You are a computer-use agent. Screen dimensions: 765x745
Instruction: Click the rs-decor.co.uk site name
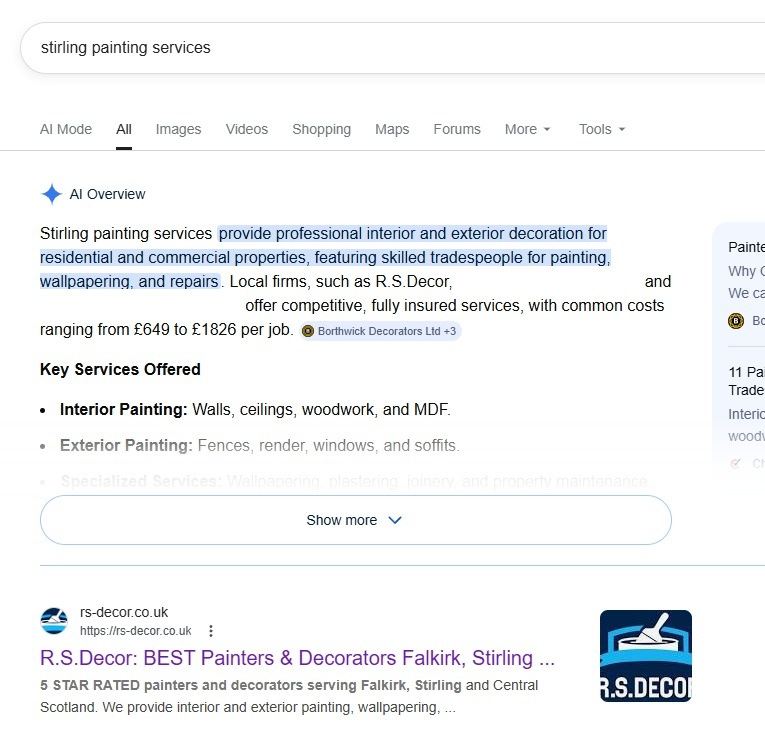point(124,612)
